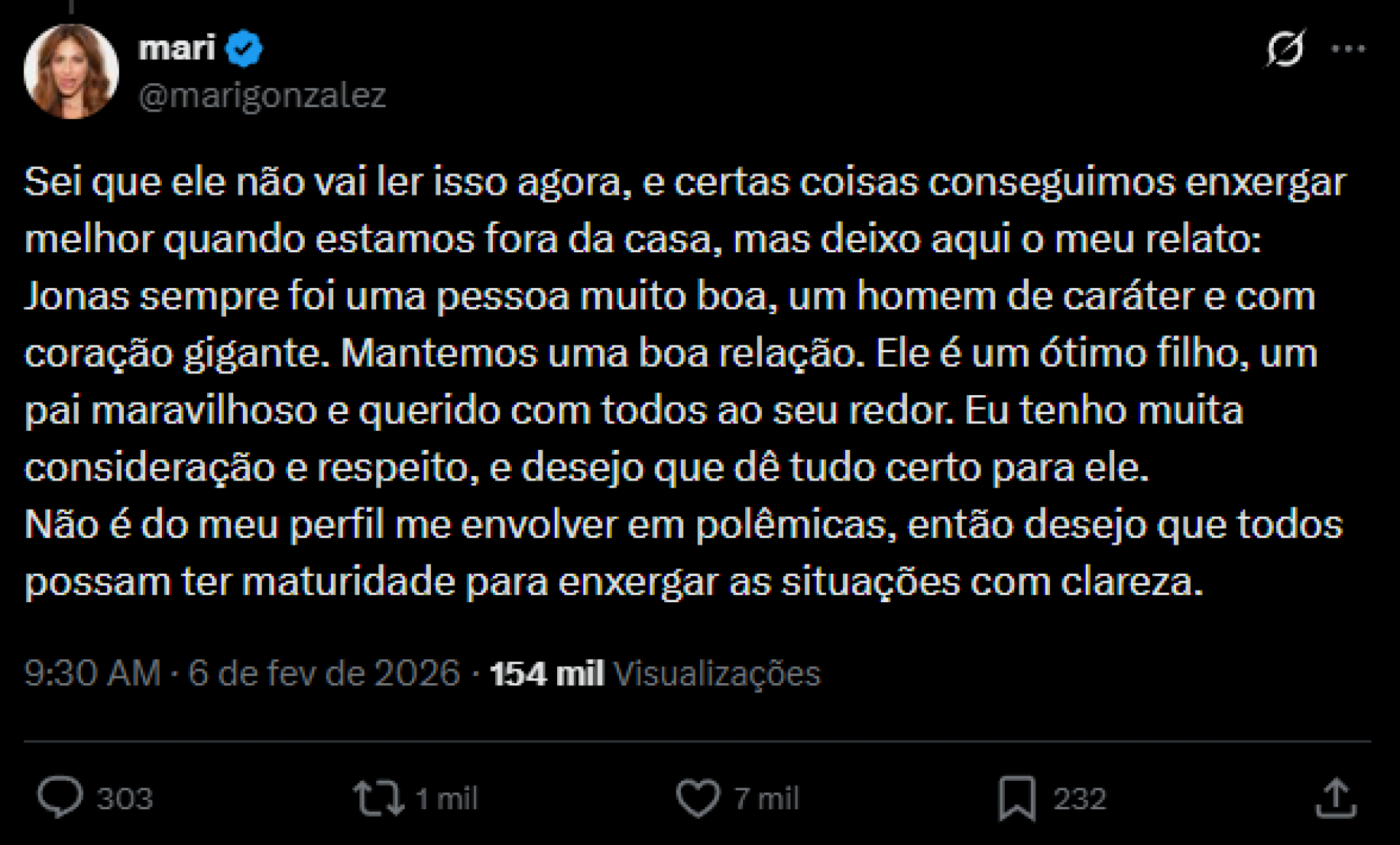Click the Grok icon on the tweet
The width and height of the screenshot is (1400, 845).
point(1286,50)
